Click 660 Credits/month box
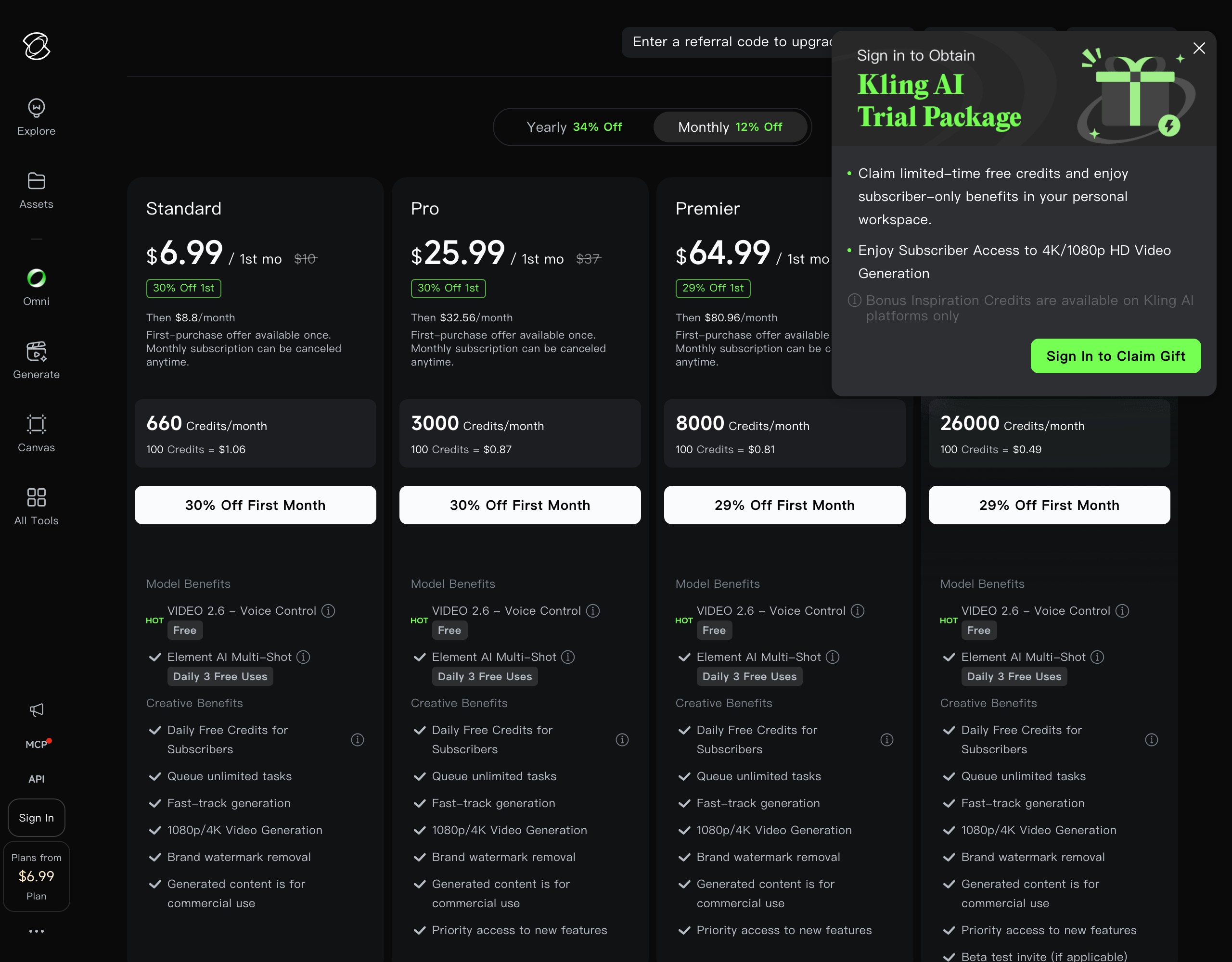The image size is (1232, 962). pyautogui.click(x=255, y=433)
